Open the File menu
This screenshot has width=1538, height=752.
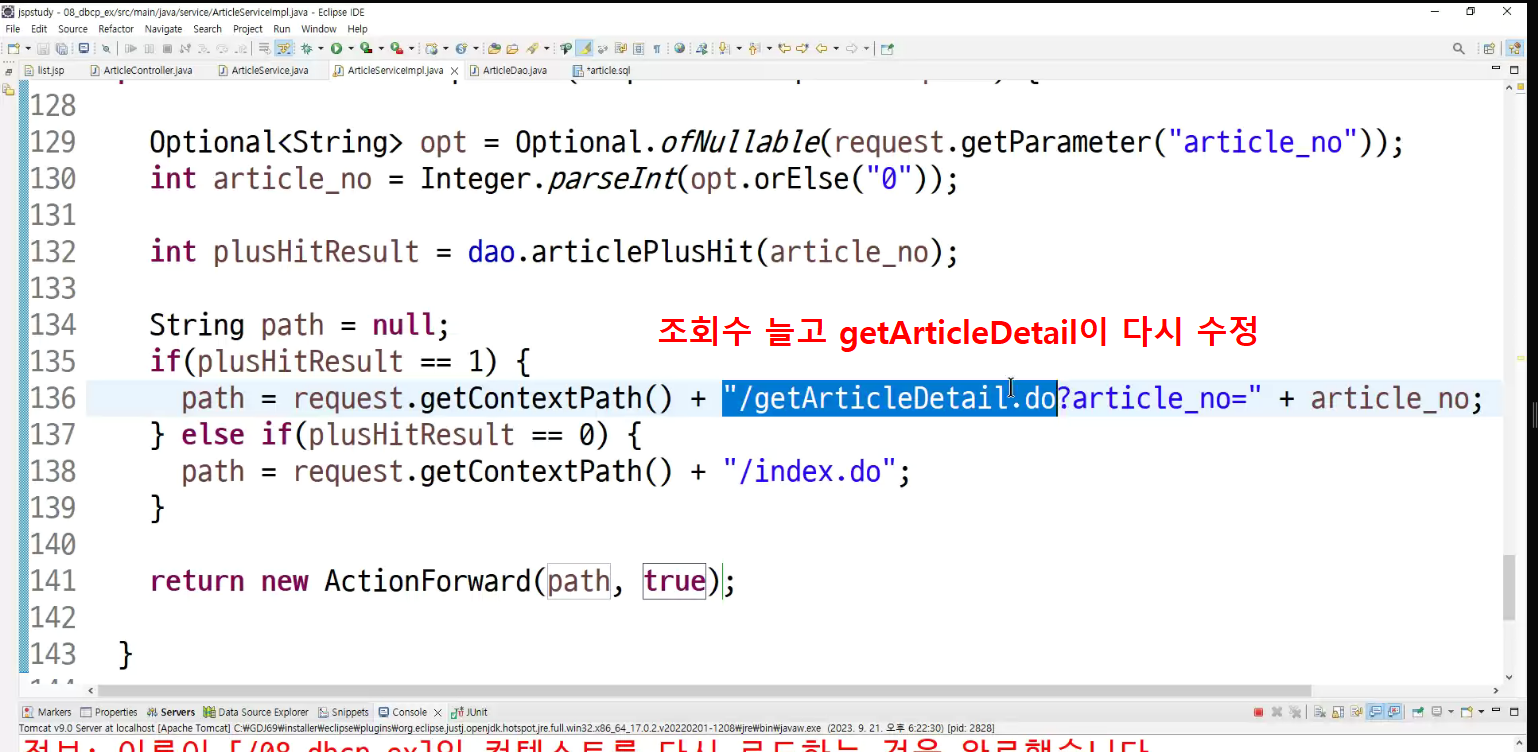13,29
